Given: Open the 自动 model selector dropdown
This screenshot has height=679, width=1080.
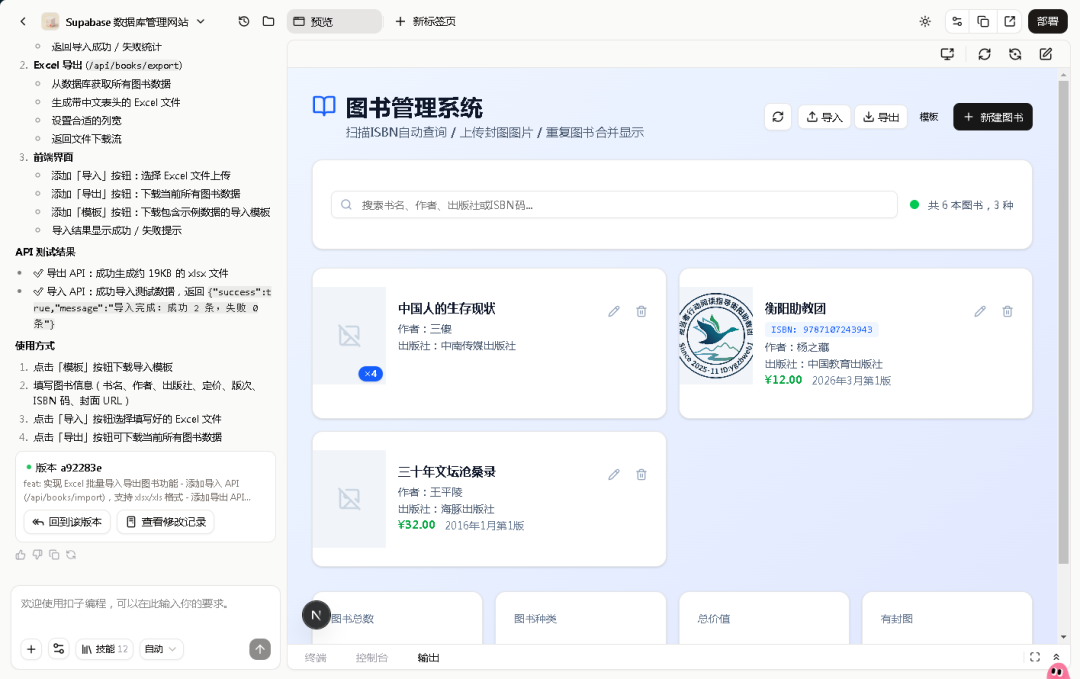Looking at the screenshot, I should (160, 649).
